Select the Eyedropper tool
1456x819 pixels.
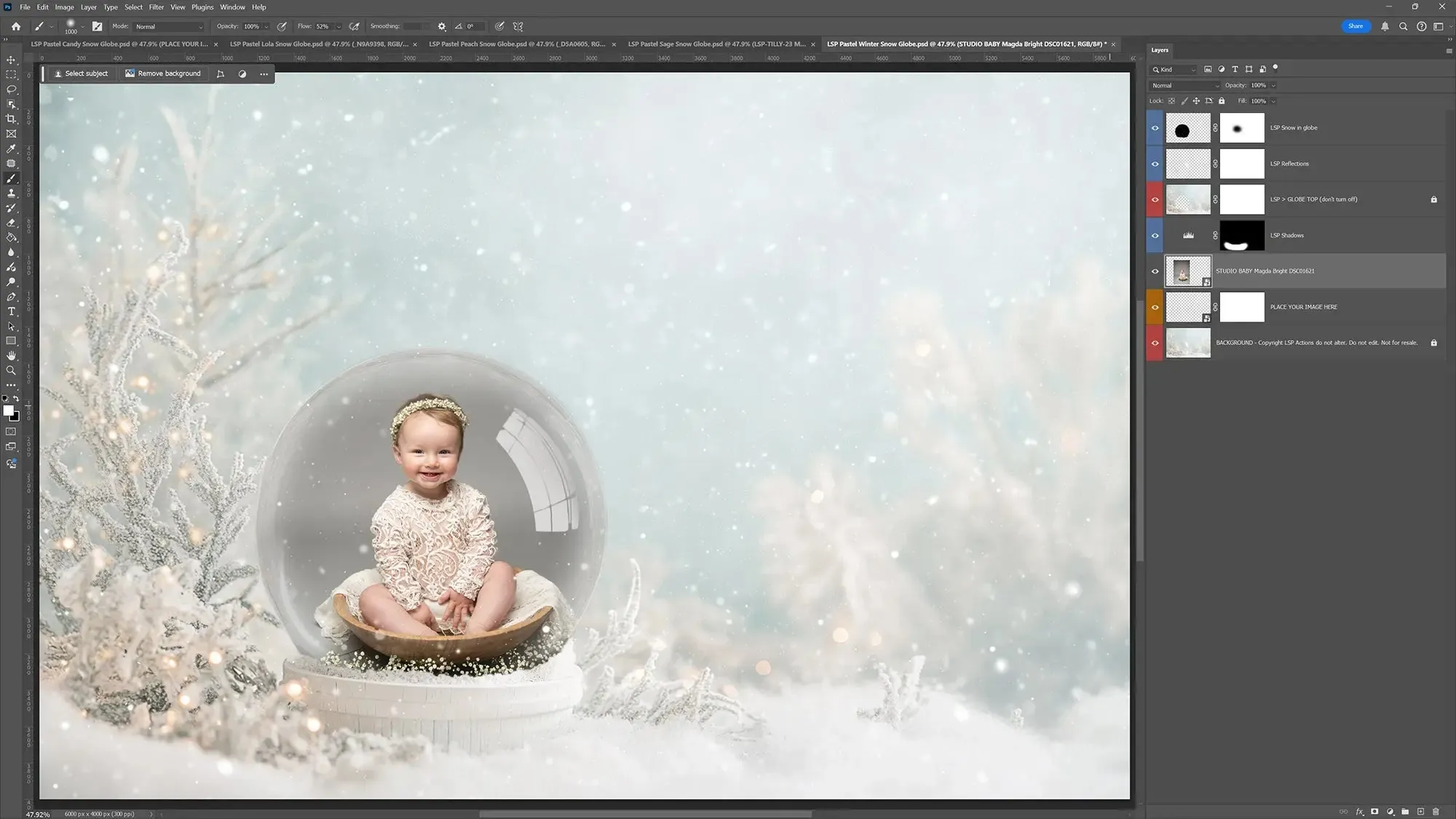[11, 149]
